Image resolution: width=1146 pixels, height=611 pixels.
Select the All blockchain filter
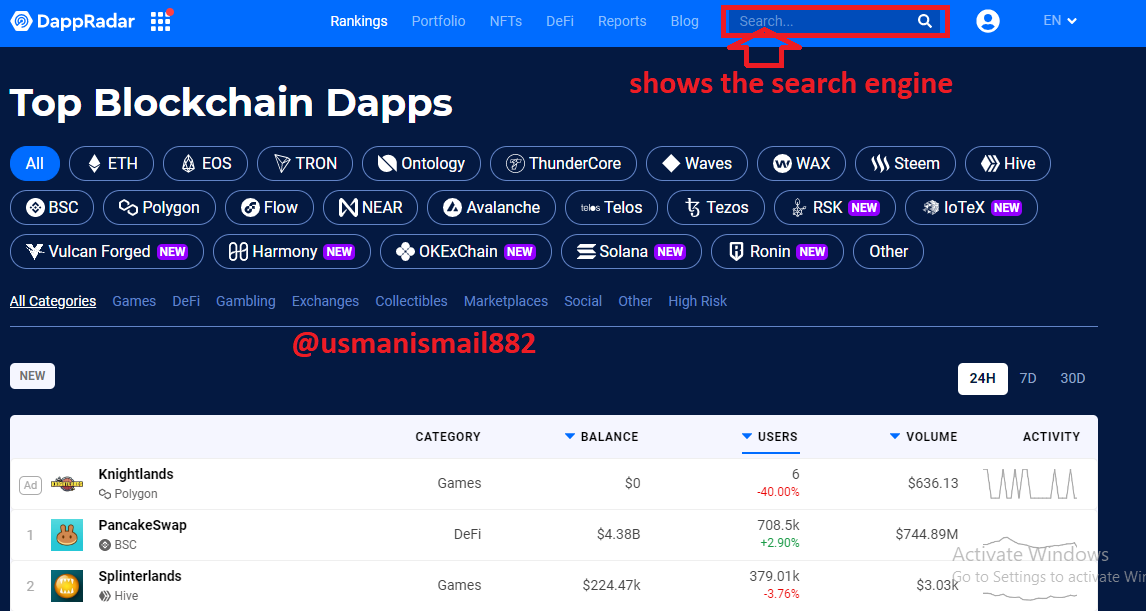35,164
